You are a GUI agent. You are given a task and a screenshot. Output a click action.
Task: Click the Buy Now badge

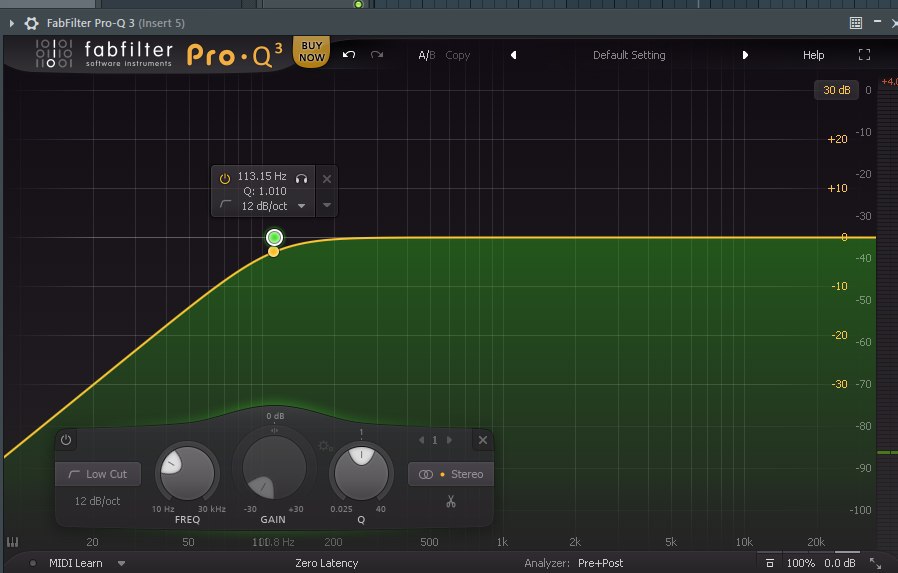(312, 52)
